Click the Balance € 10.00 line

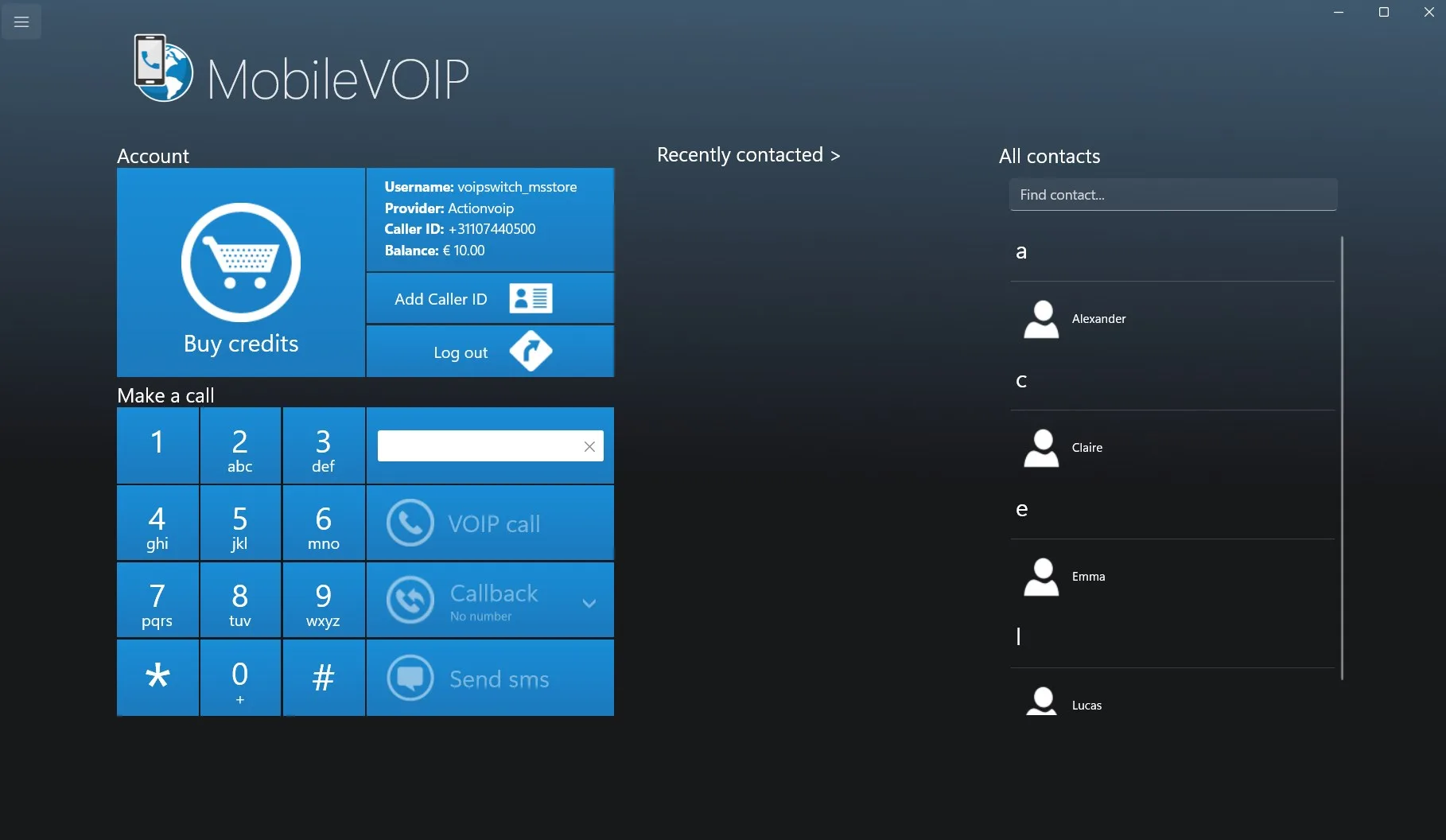434,251
